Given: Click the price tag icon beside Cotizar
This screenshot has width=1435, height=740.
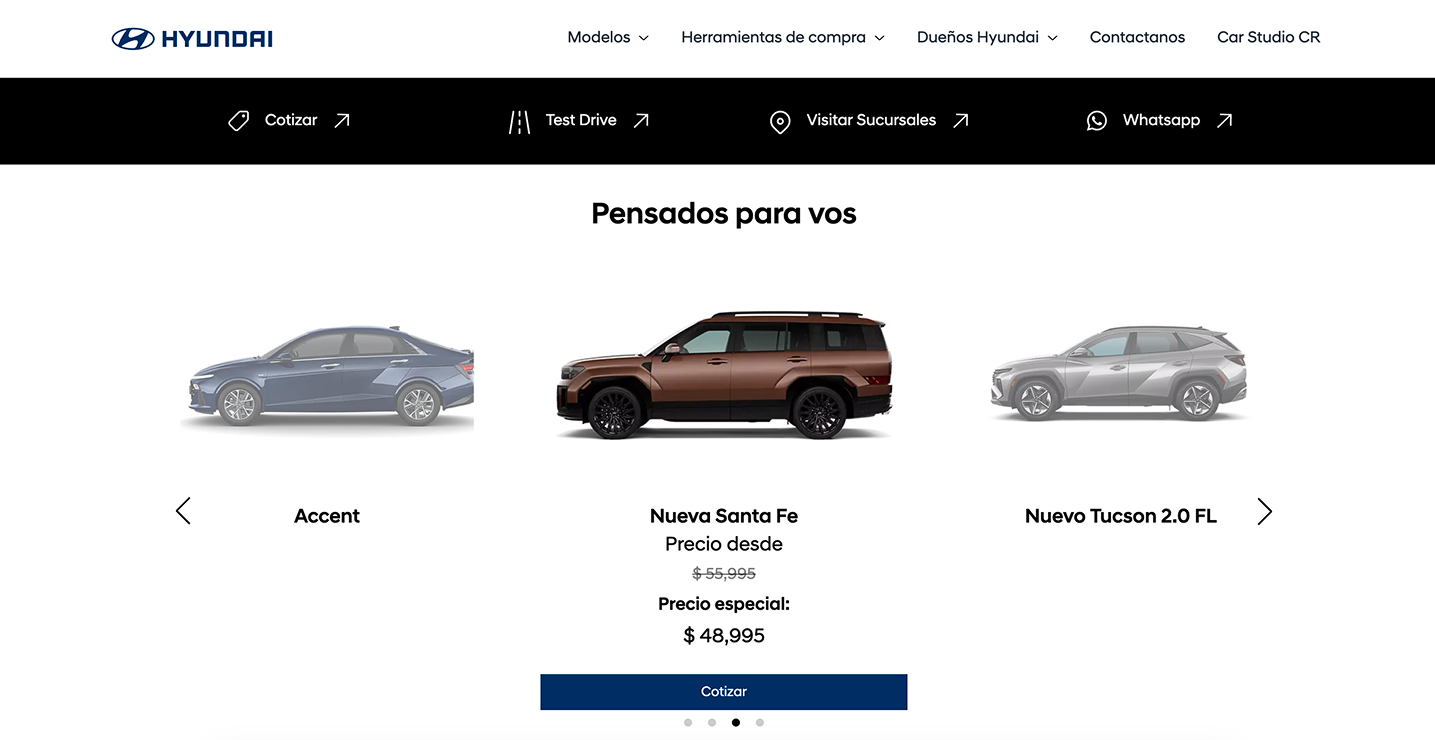Looking at the screenshot, I should [238, 121].
